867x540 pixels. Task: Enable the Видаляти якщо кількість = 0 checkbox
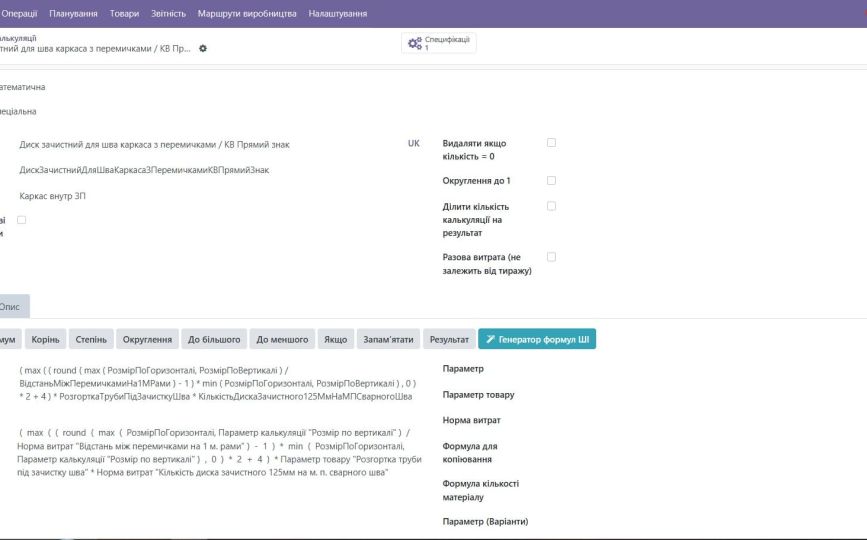[x=551, y=143]
